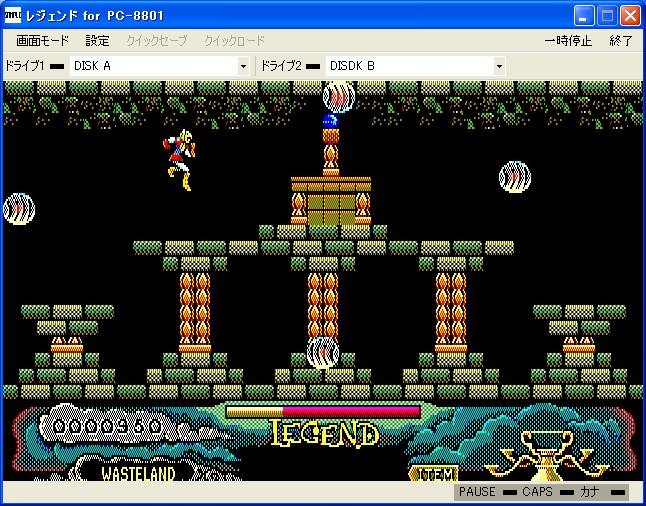Click the ドライブ1 label
Screen dimensions: 646x506
point(24,66)
